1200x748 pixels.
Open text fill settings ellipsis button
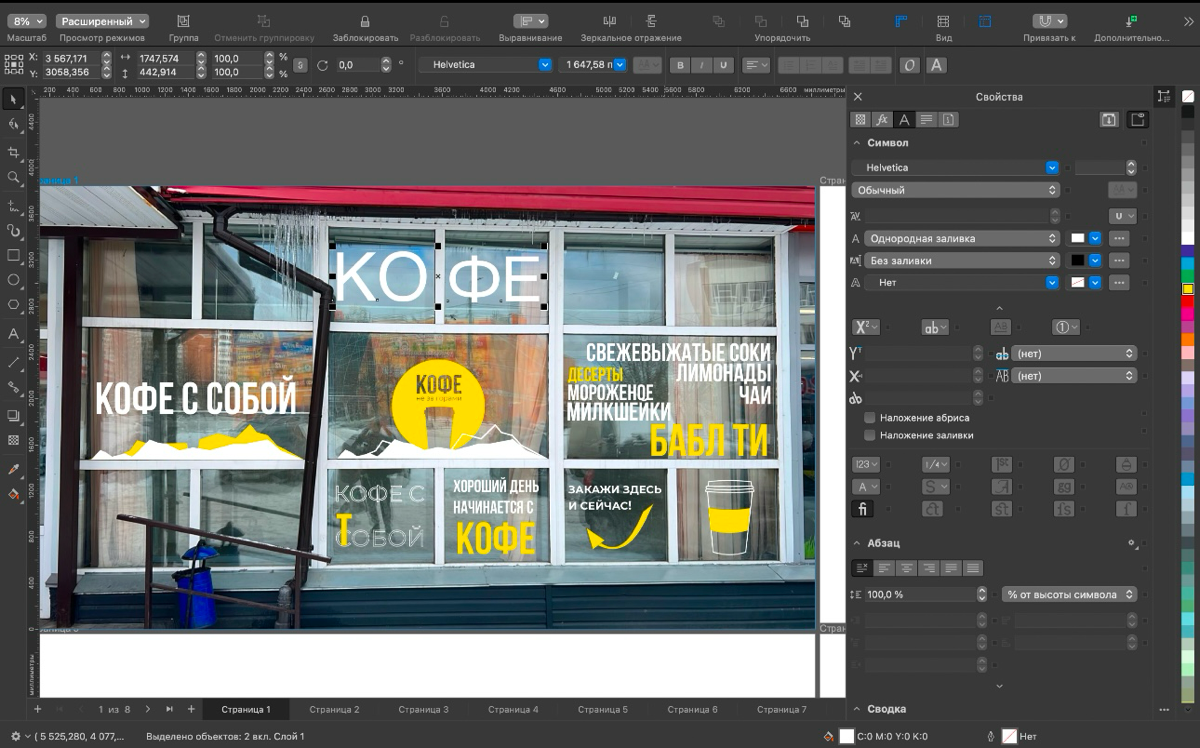[1119, 238]
